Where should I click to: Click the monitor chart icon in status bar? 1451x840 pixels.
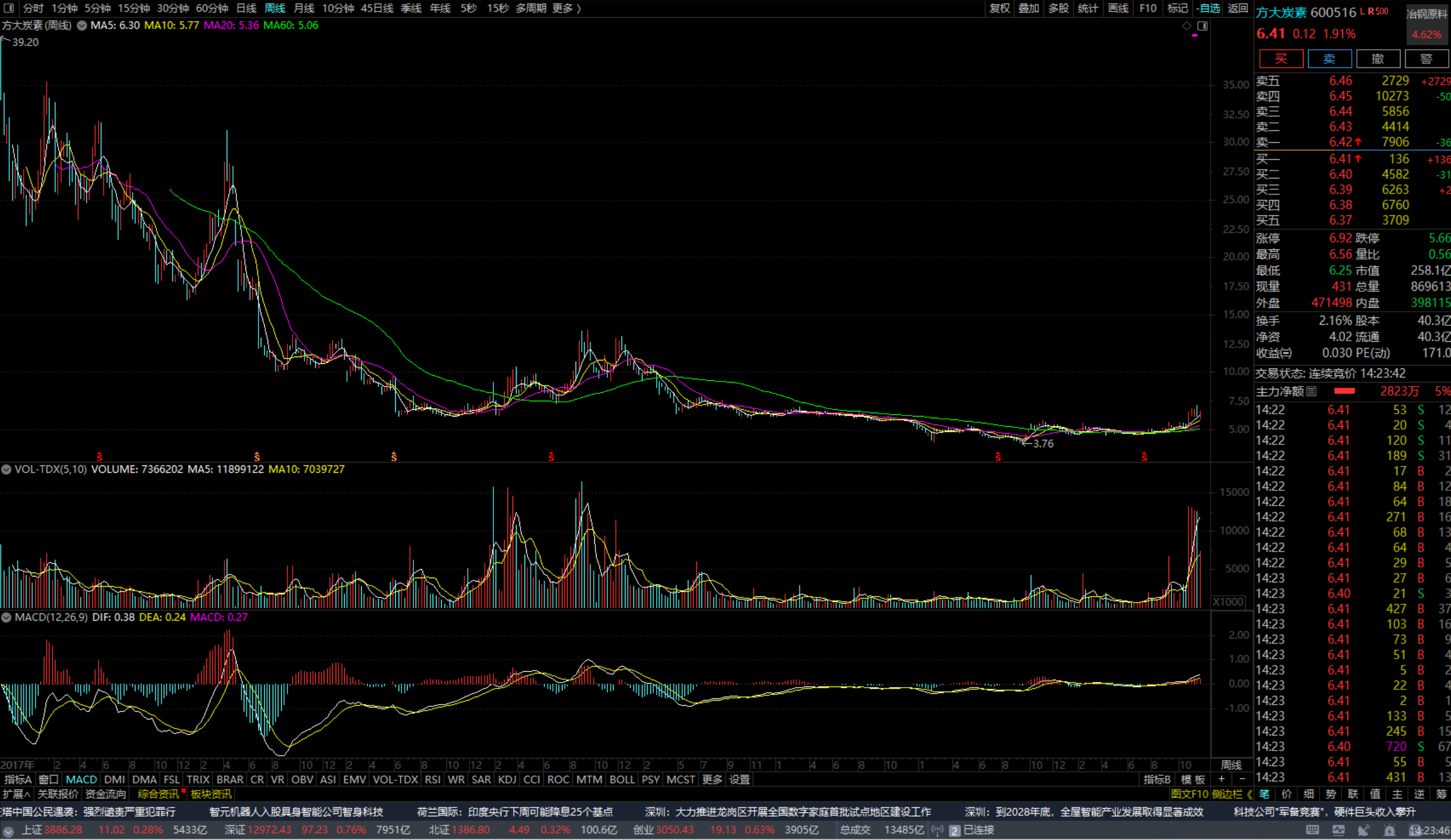tap(1338, 830)
